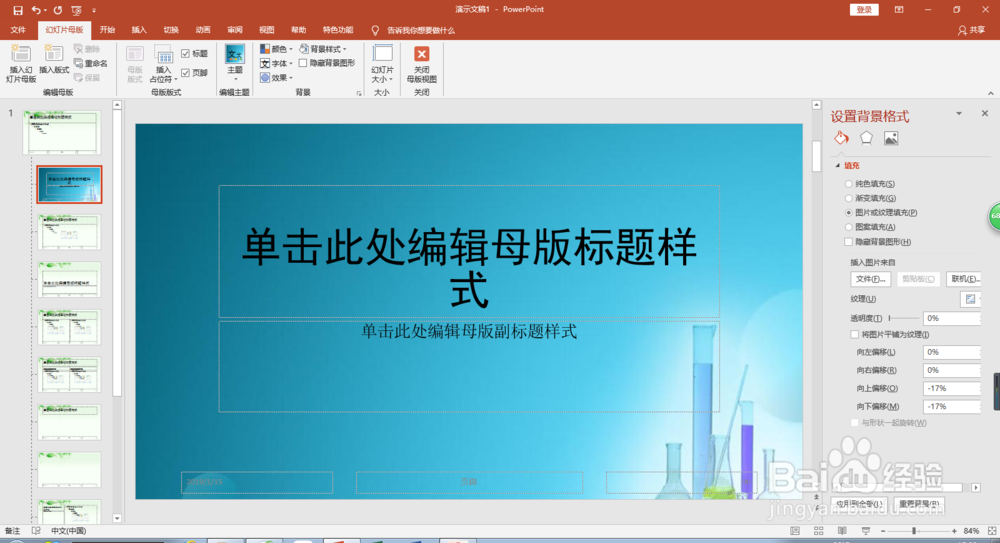Click the Tell Me lightbulb search box
The width and height of the screenshot is (1000, 543).
click(415, 30)
